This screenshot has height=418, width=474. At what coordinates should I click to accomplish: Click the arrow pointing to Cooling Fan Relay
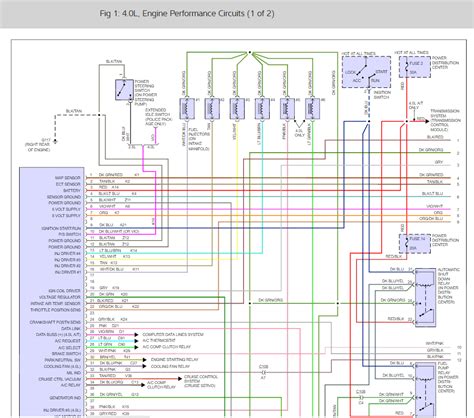pos(144,366)
